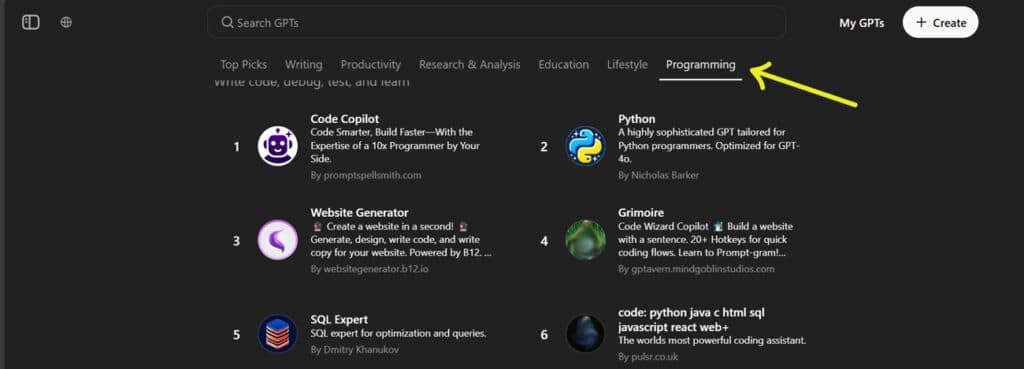Select the Programming tab
The image size is (1024, 369).
pos(701,65)
